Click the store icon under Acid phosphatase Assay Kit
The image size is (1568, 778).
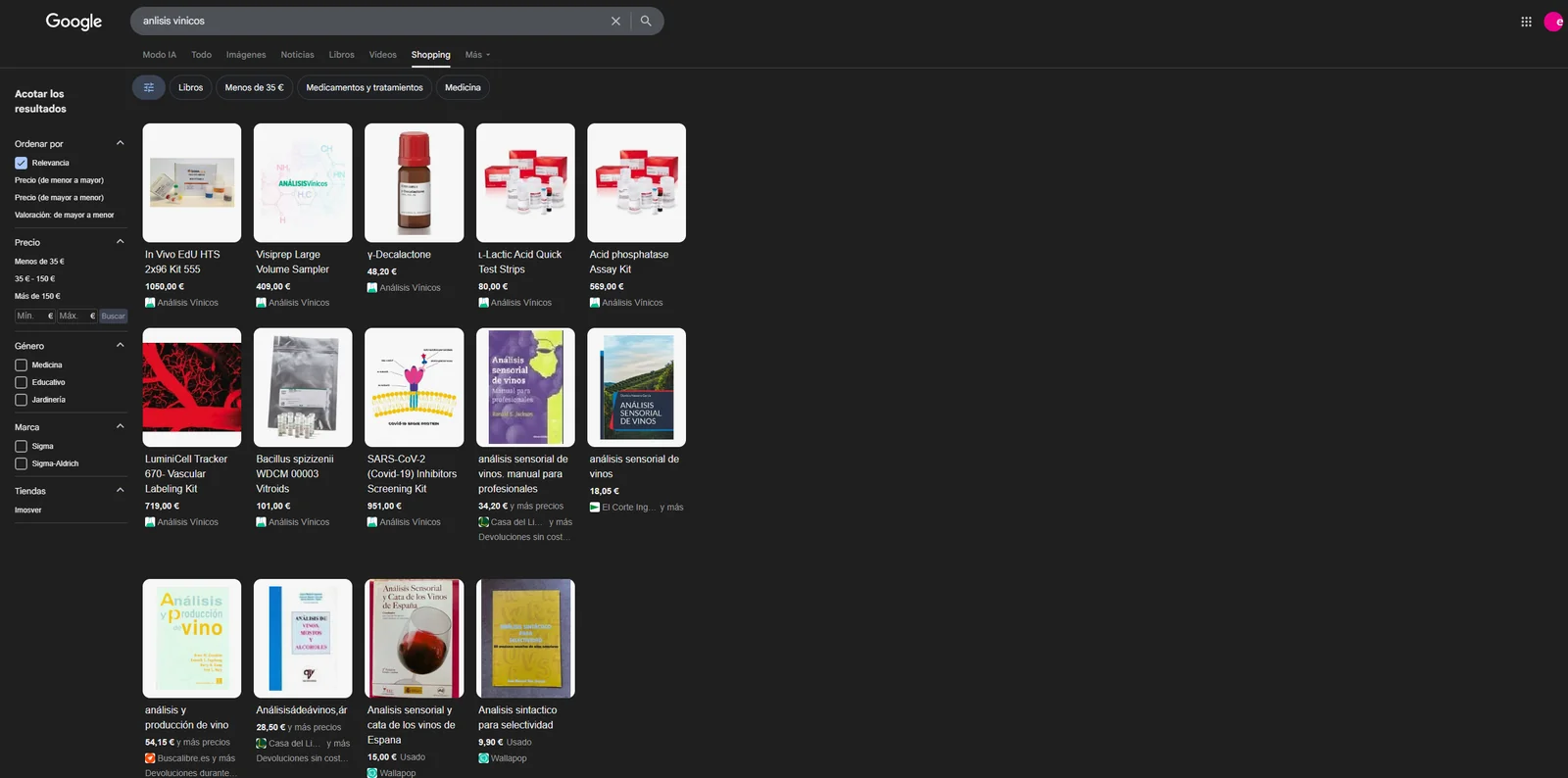click(595, 303)
